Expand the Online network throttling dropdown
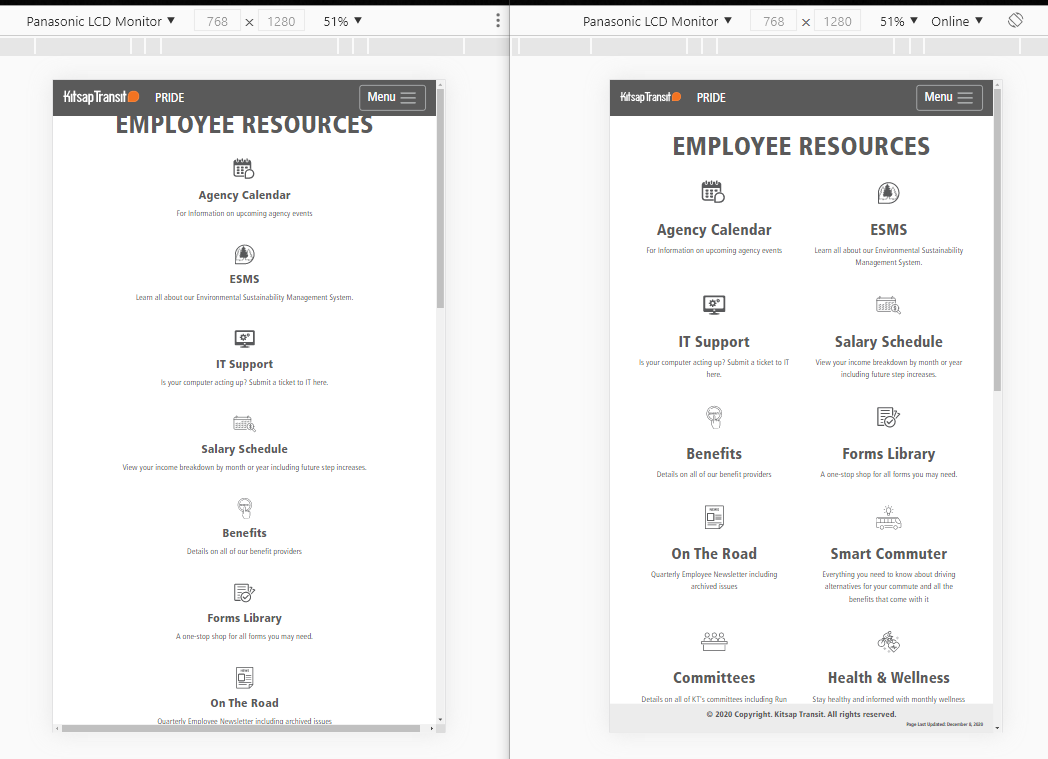 coord(956,21)
